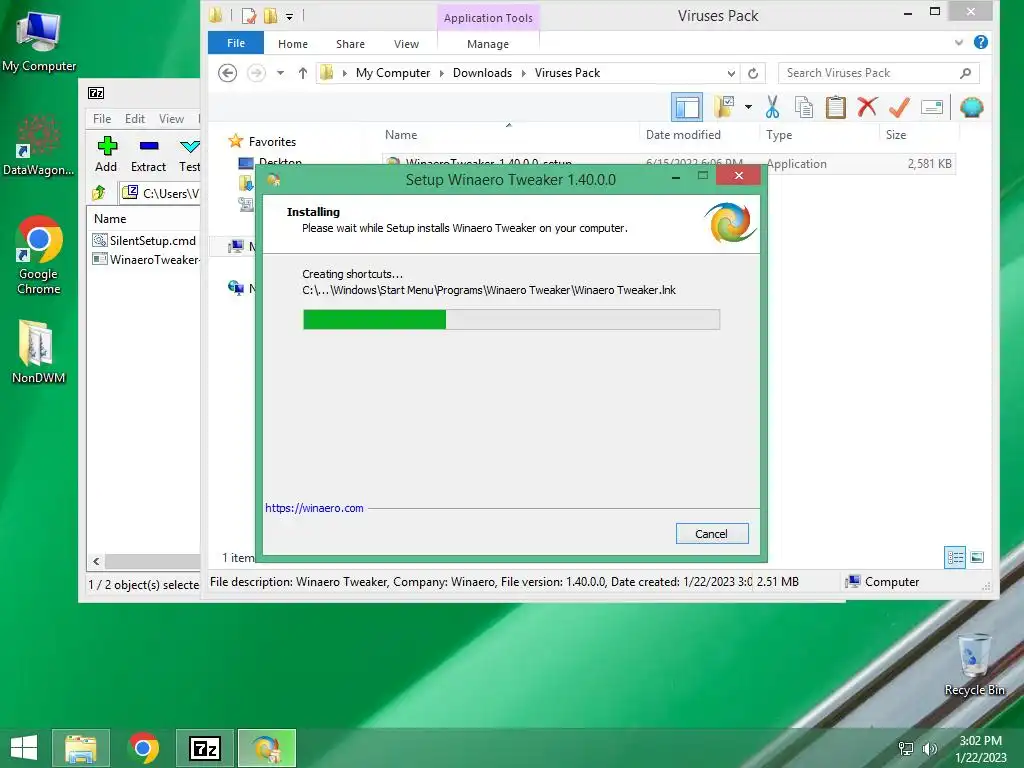The height and width of the screenshot is (768, 1024).
Task: Switch to Details view icon in status bar
Action: click(x=955, y=557)
